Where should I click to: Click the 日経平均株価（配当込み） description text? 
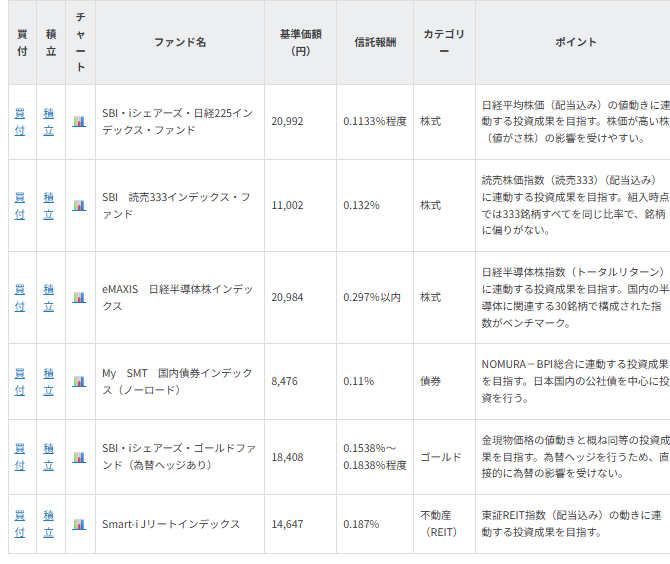tap(575, 122)
